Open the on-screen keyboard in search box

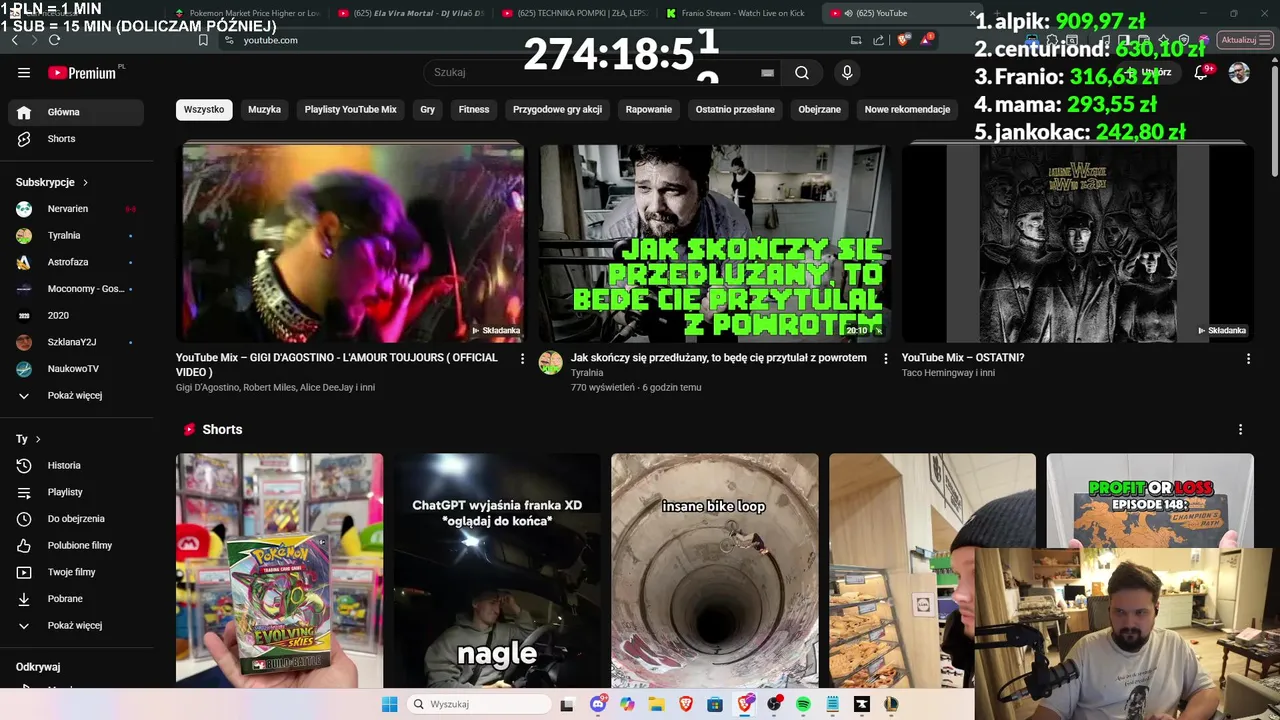click(767, 72)
